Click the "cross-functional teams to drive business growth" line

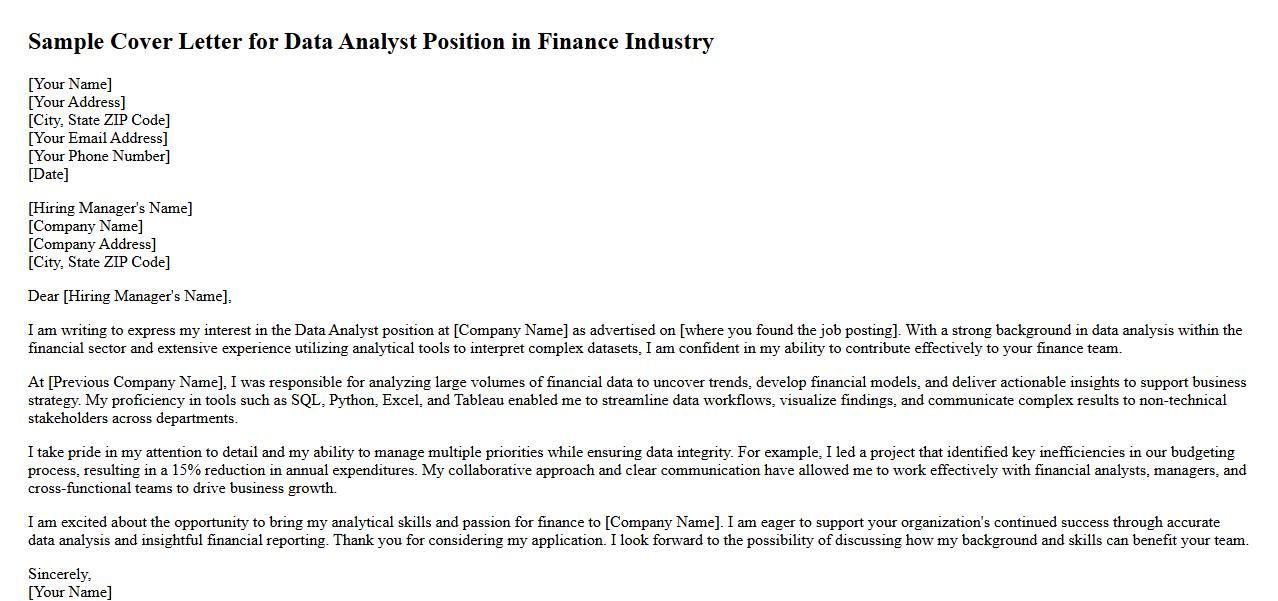point(182,488)
